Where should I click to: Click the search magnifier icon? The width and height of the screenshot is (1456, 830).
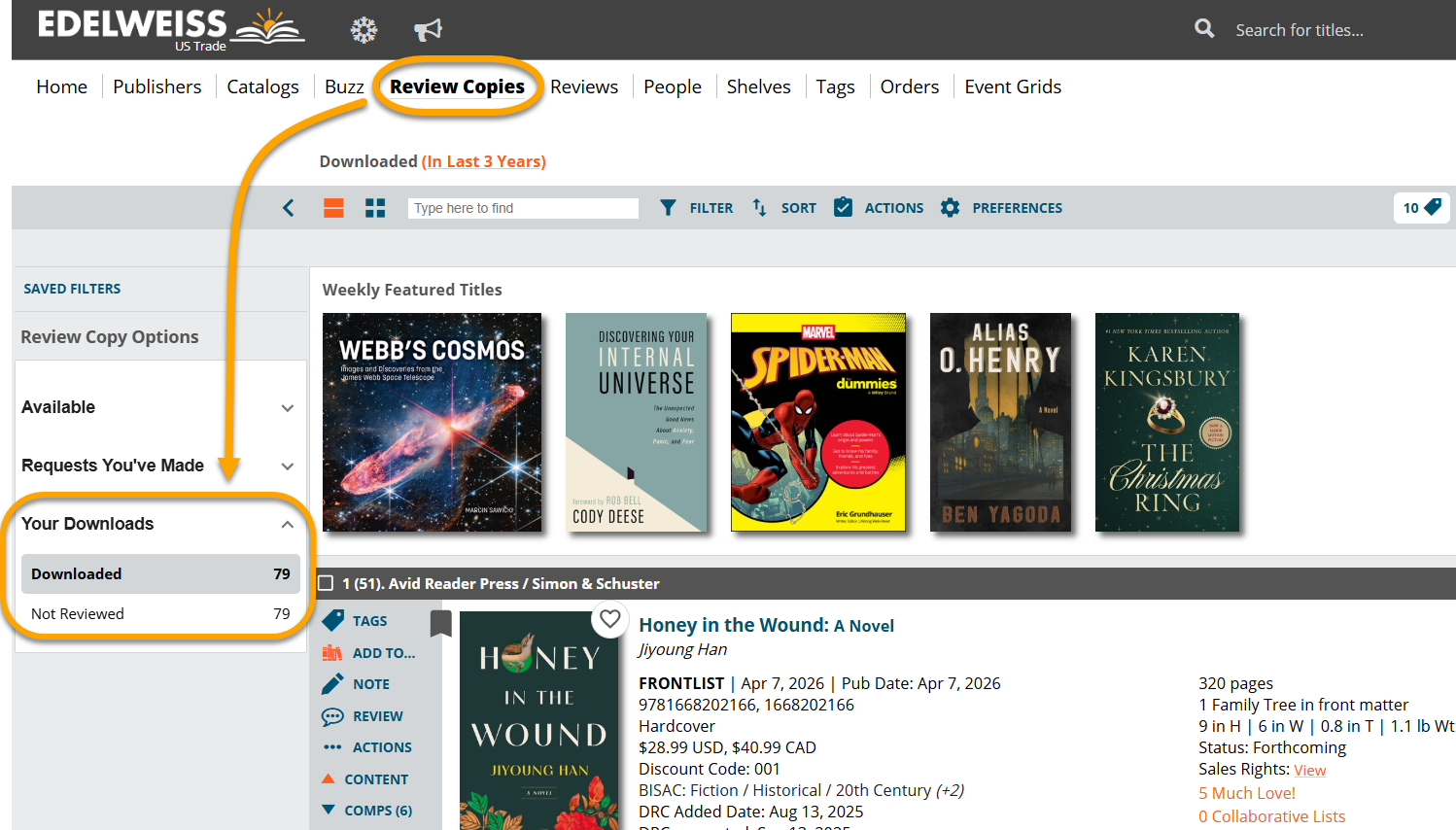1204,29
